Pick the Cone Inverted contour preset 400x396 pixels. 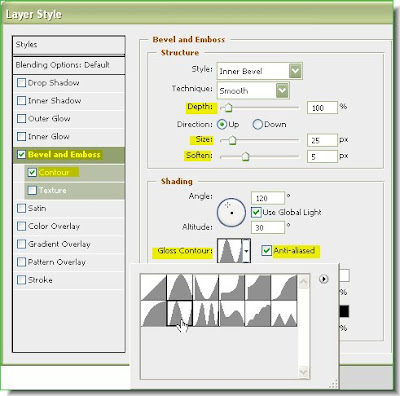[206, 287]
